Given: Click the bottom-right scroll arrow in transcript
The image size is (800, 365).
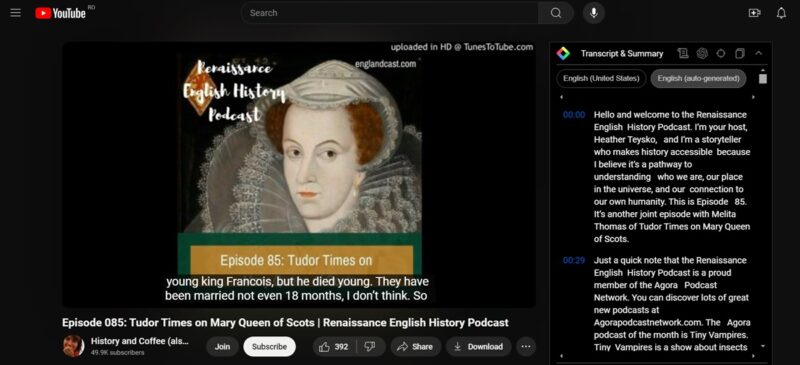Looking at the screenshot, I should click(753, 356).
